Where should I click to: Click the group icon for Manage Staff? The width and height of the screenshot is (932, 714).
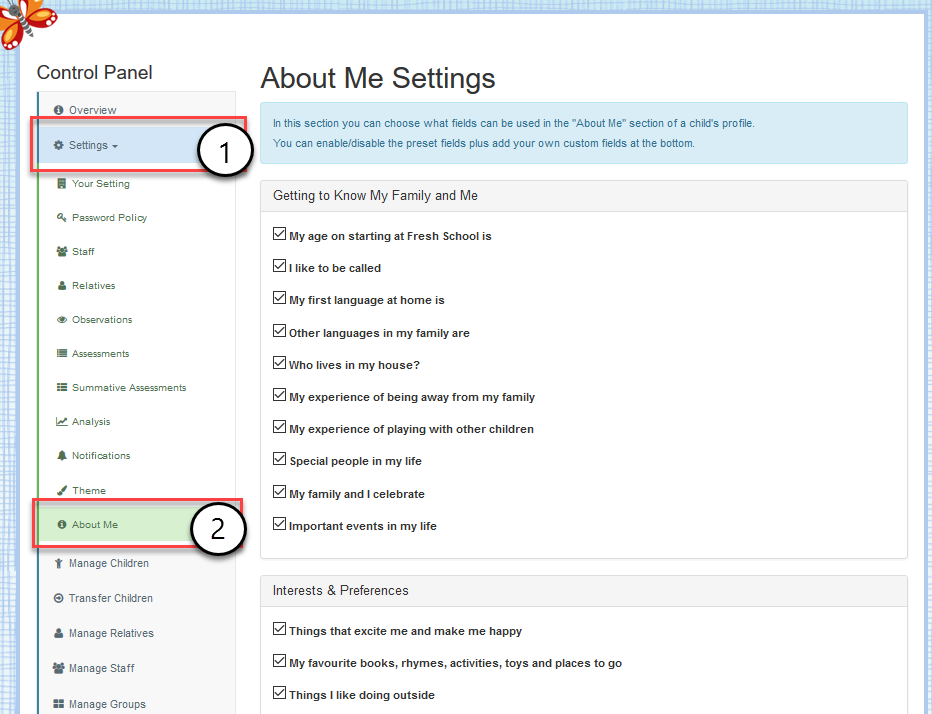click(58, 668)
